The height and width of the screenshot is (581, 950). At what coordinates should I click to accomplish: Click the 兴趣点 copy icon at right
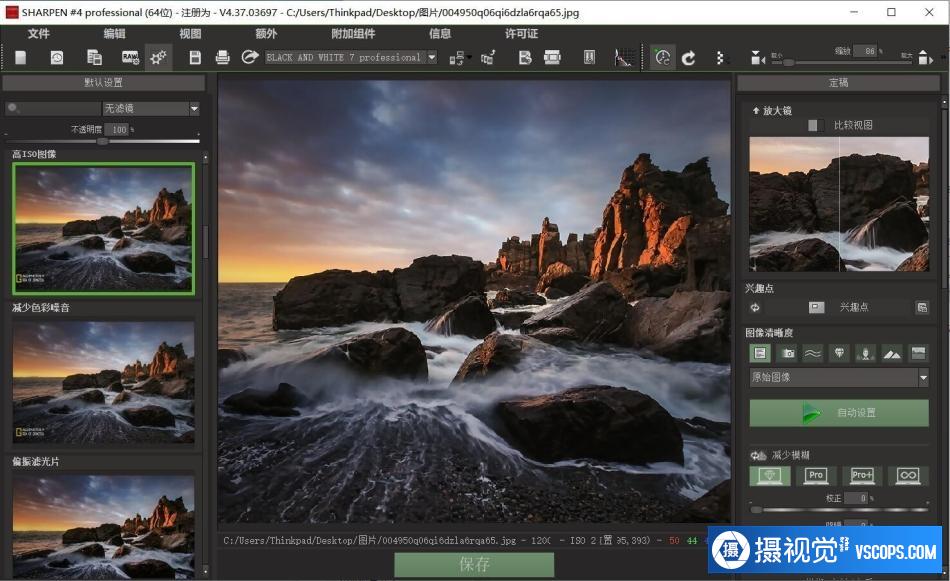[922, 308]
